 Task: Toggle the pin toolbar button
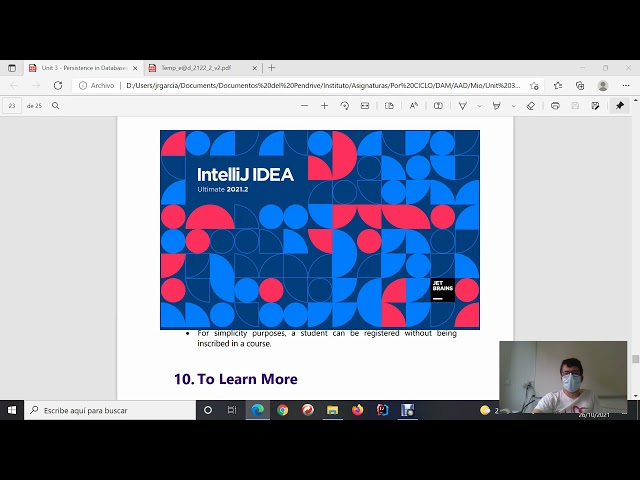[x=620, y=106]
